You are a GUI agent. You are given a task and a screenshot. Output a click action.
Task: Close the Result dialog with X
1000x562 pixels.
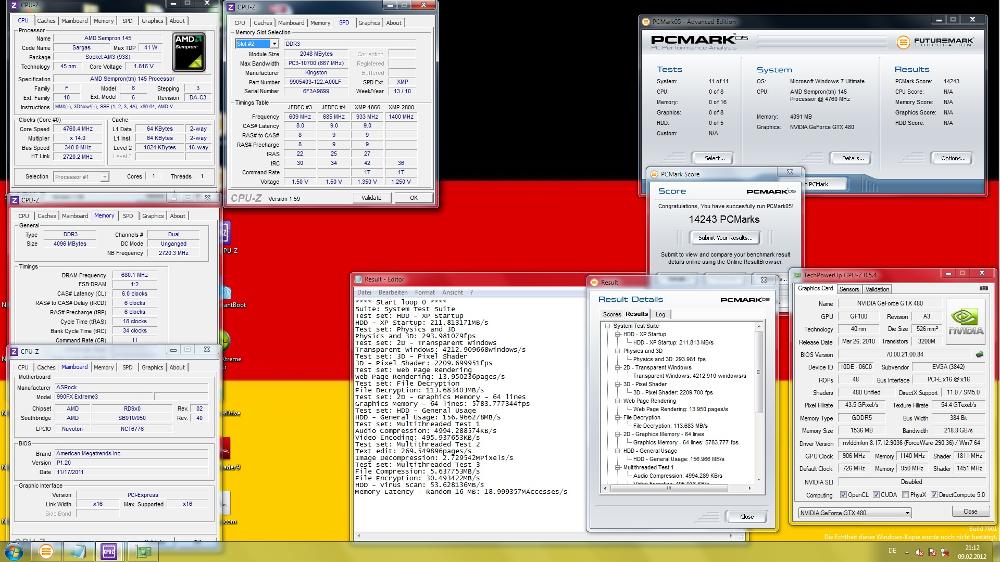(x=764, y=281)
